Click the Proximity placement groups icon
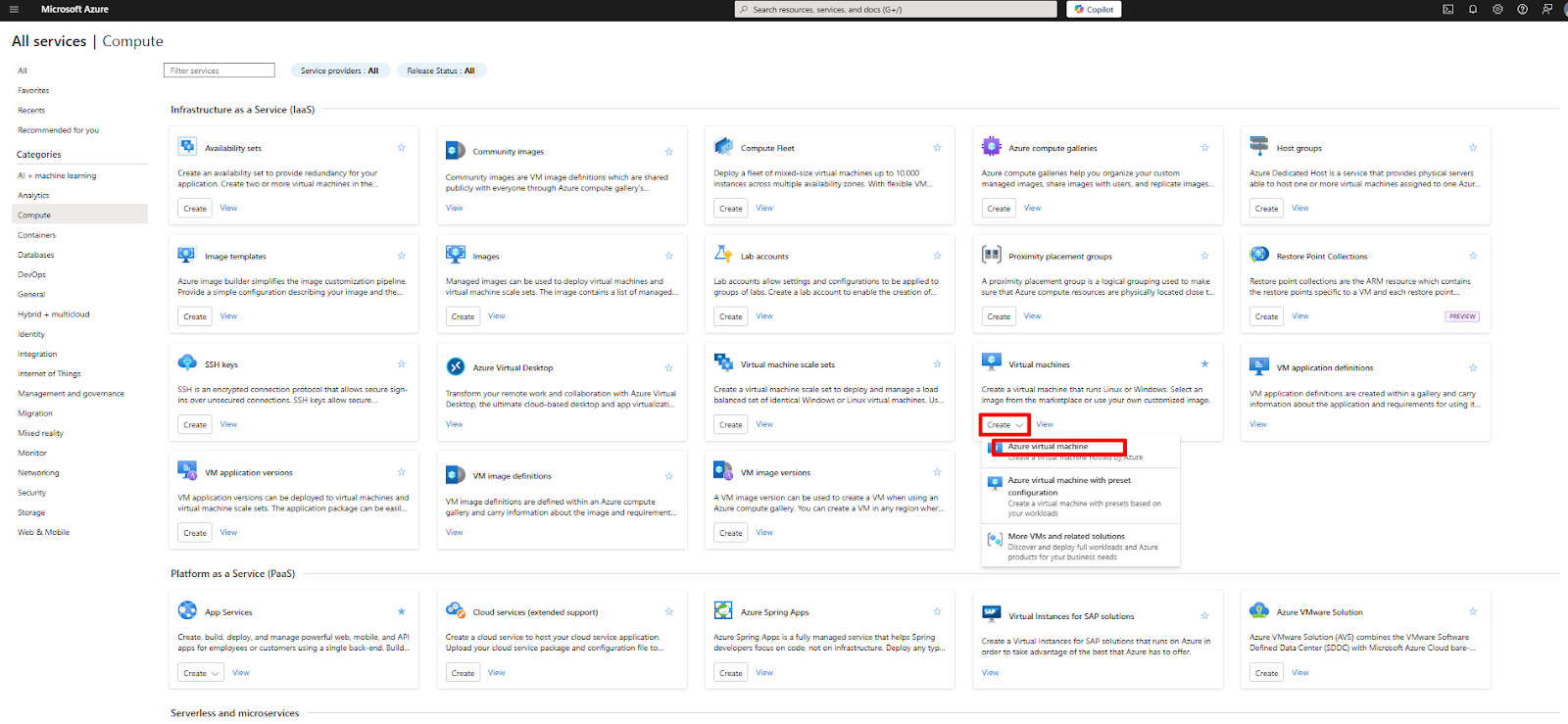The width and height of the screenshot is (1568, 724). tap(991, 255)
